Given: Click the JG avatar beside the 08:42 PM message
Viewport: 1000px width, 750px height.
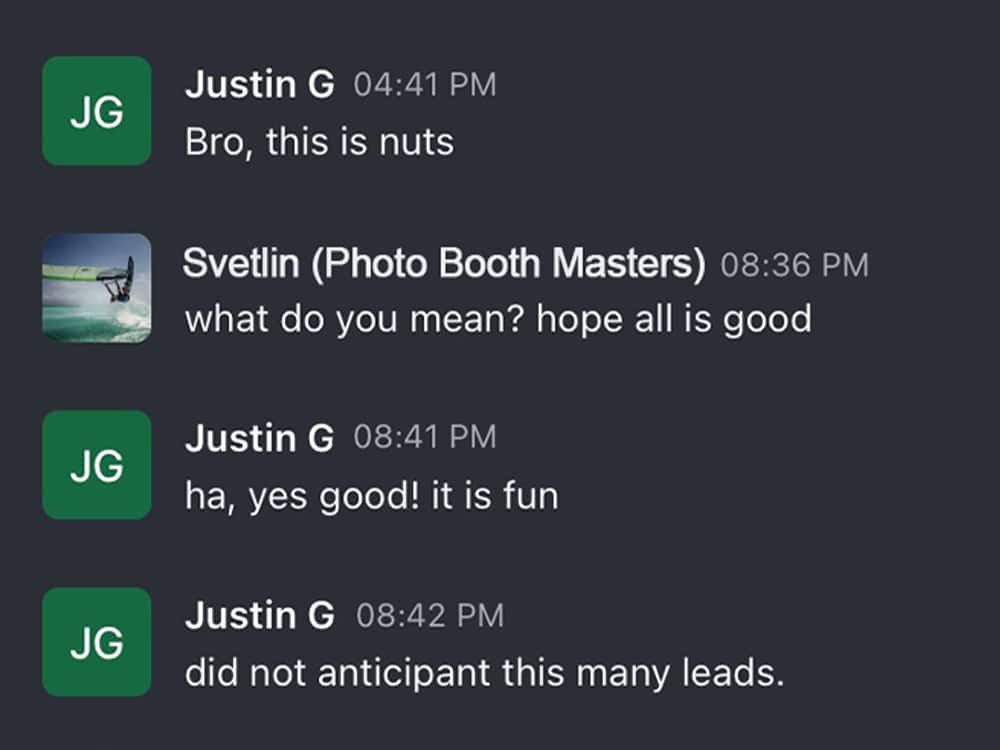Looking at the screenshot, I should coord(97,642).
